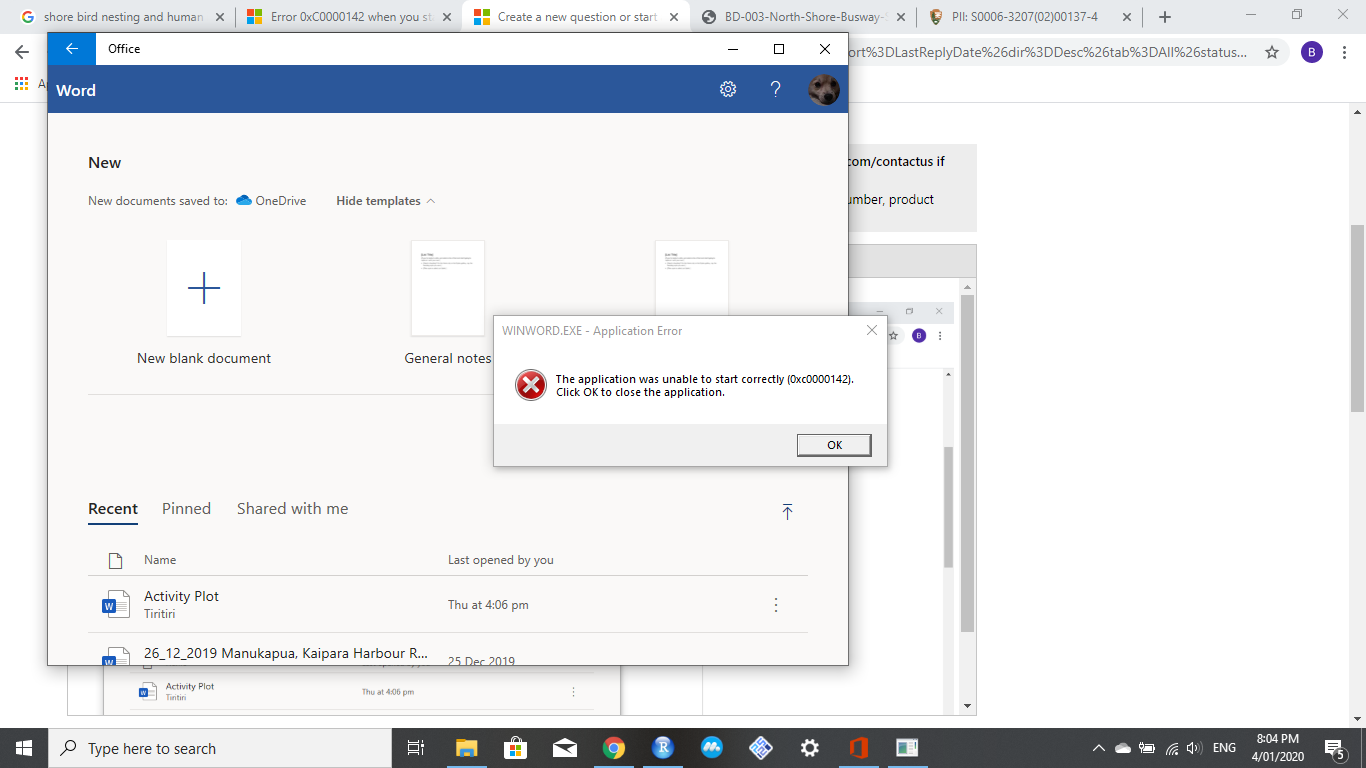Screen dimensions: 1366x768
Task: Click the Chrome page vertical scrollbar
Action: coord(1357,318)
